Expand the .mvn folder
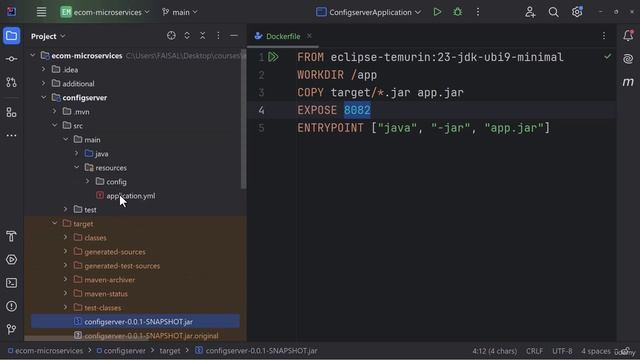The height and width of the screenshot is (360, 640). 55,111
